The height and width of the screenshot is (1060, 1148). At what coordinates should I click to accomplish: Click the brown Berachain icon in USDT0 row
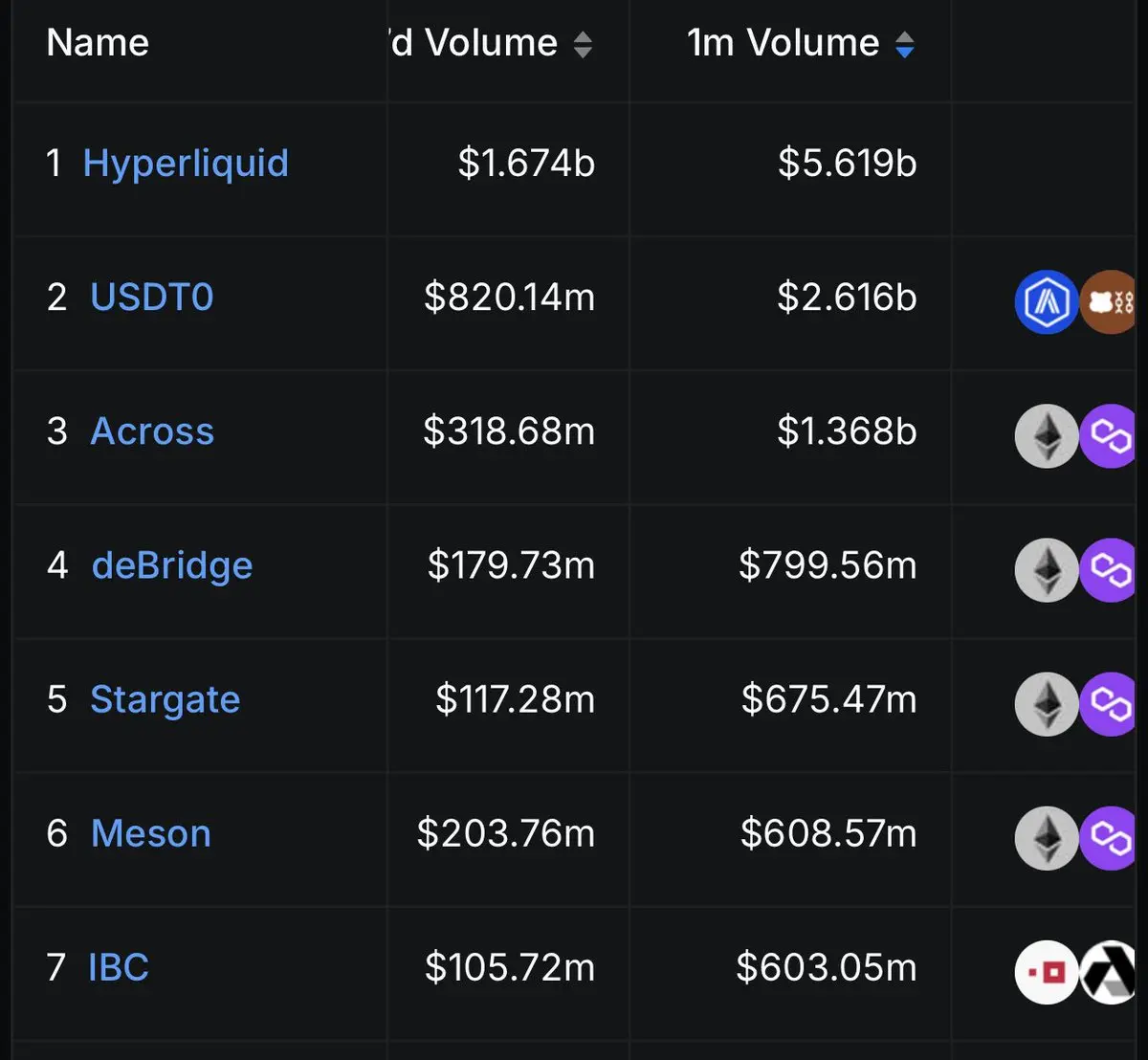coord(1108,302)
